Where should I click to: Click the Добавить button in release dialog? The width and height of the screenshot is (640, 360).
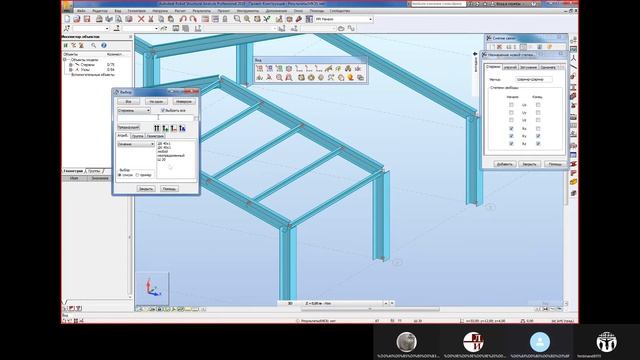pos(504,164)
